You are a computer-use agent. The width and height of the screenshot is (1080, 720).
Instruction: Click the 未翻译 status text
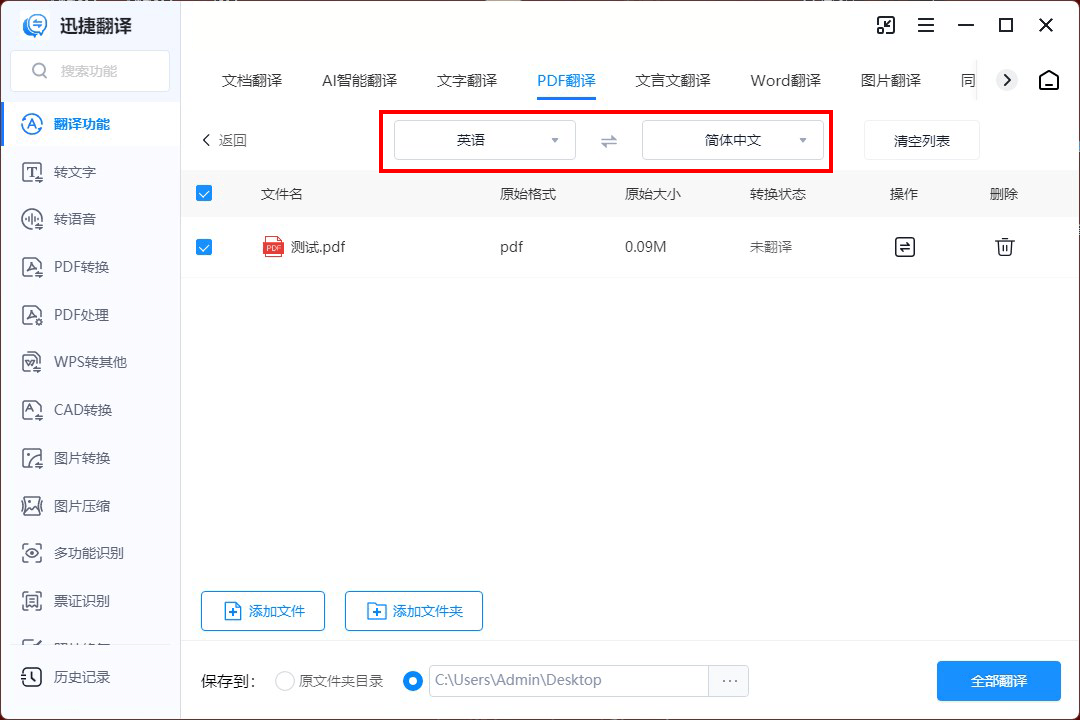click(771, 247)
